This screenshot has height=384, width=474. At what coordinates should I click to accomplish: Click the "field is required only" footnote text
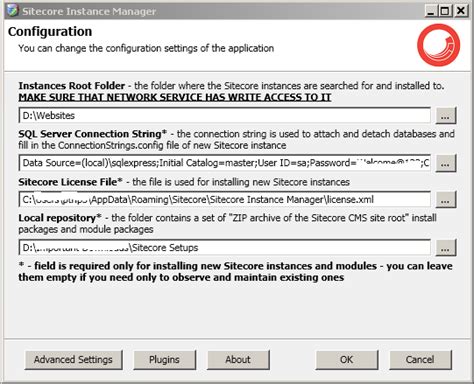coord(235,272)
